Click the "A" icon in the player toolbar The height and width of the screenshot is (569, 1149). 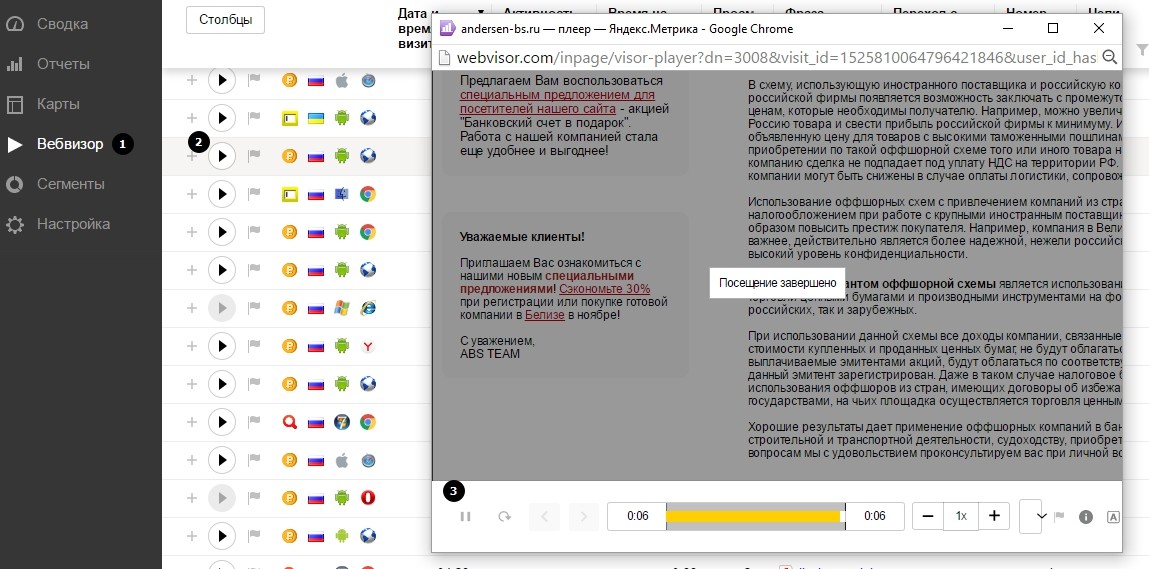pyautogui.click(x=1113, y=517)
